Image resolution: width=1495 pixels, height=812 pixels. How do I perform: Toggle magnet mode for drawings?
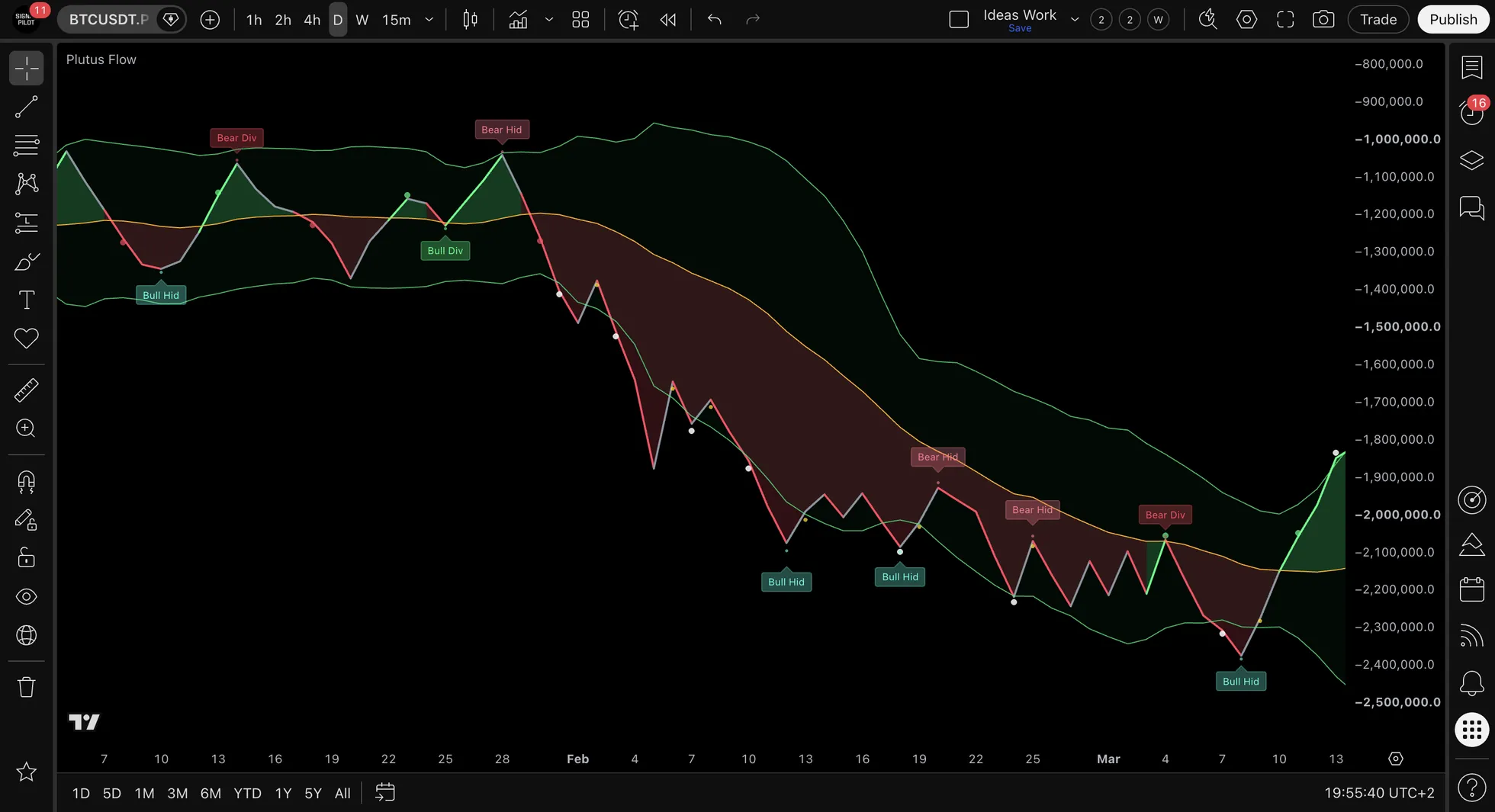27,482
